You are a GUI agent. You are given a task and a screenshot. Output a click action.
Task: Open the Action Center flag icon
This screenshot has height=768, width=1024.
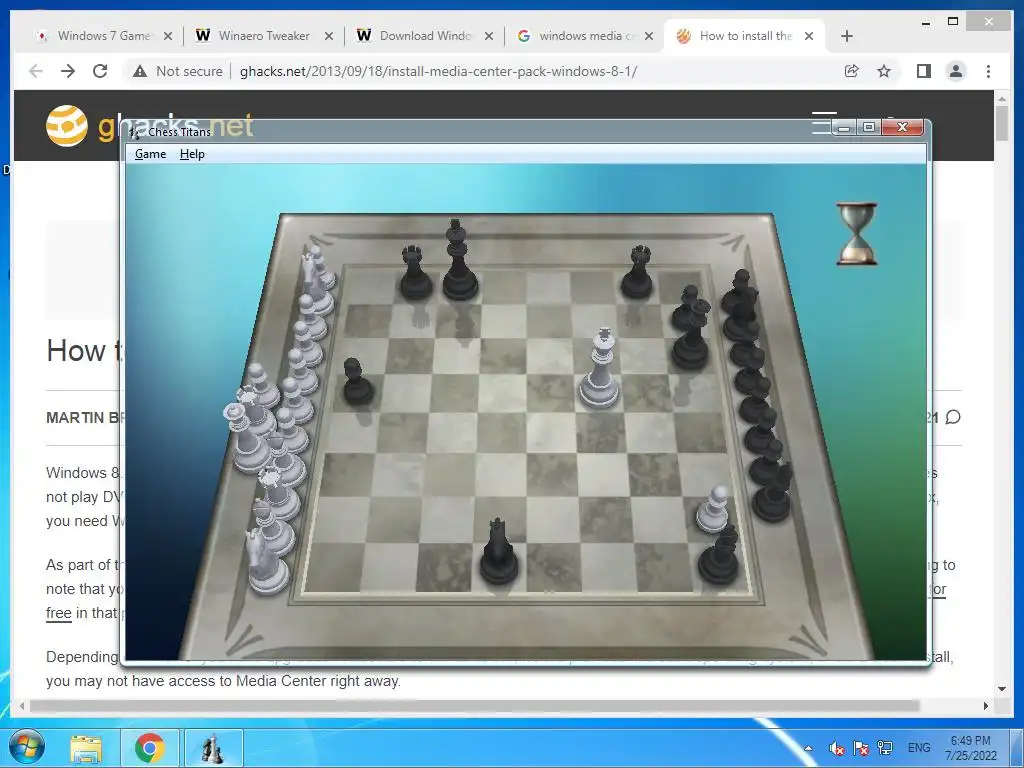click(861, 748)
